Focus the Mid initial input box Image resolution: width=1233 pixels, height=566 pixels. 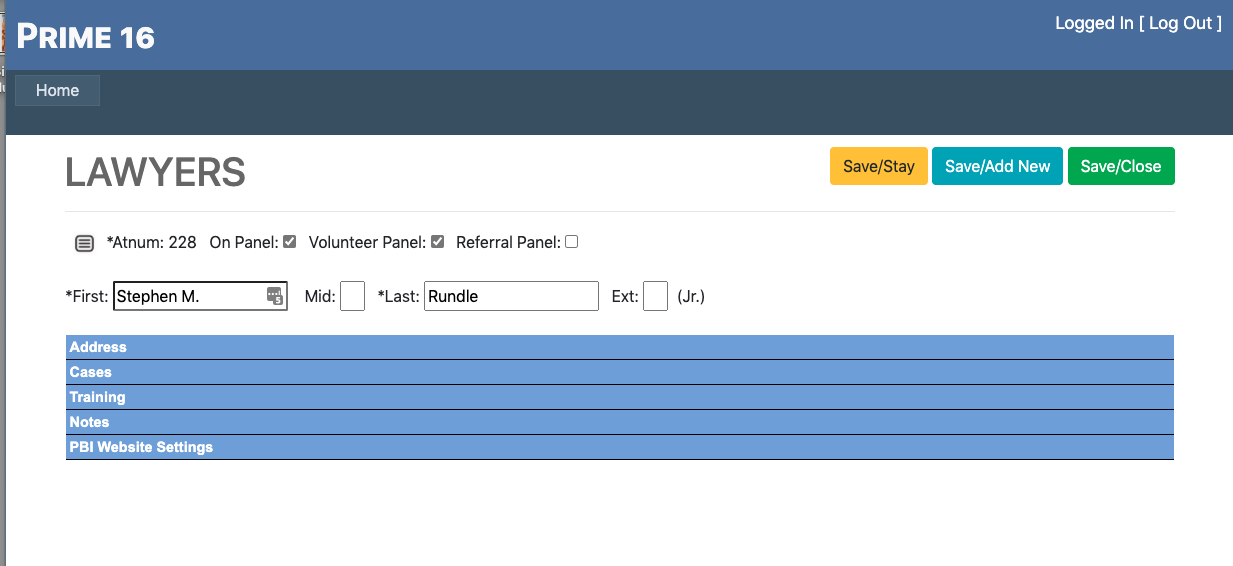point(352,296)
